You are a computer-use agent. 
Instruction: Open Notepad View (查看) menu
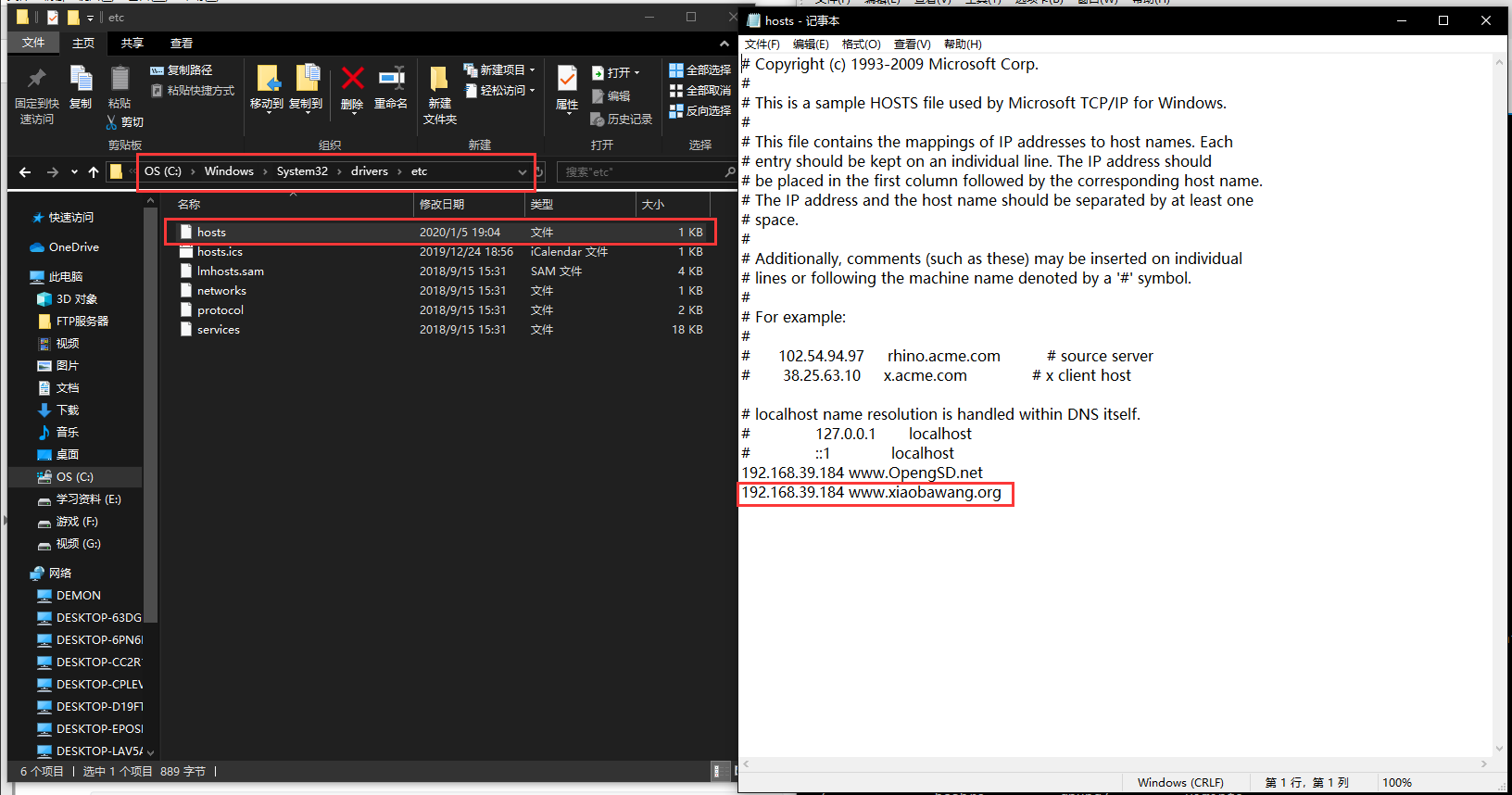pos(912,44)
